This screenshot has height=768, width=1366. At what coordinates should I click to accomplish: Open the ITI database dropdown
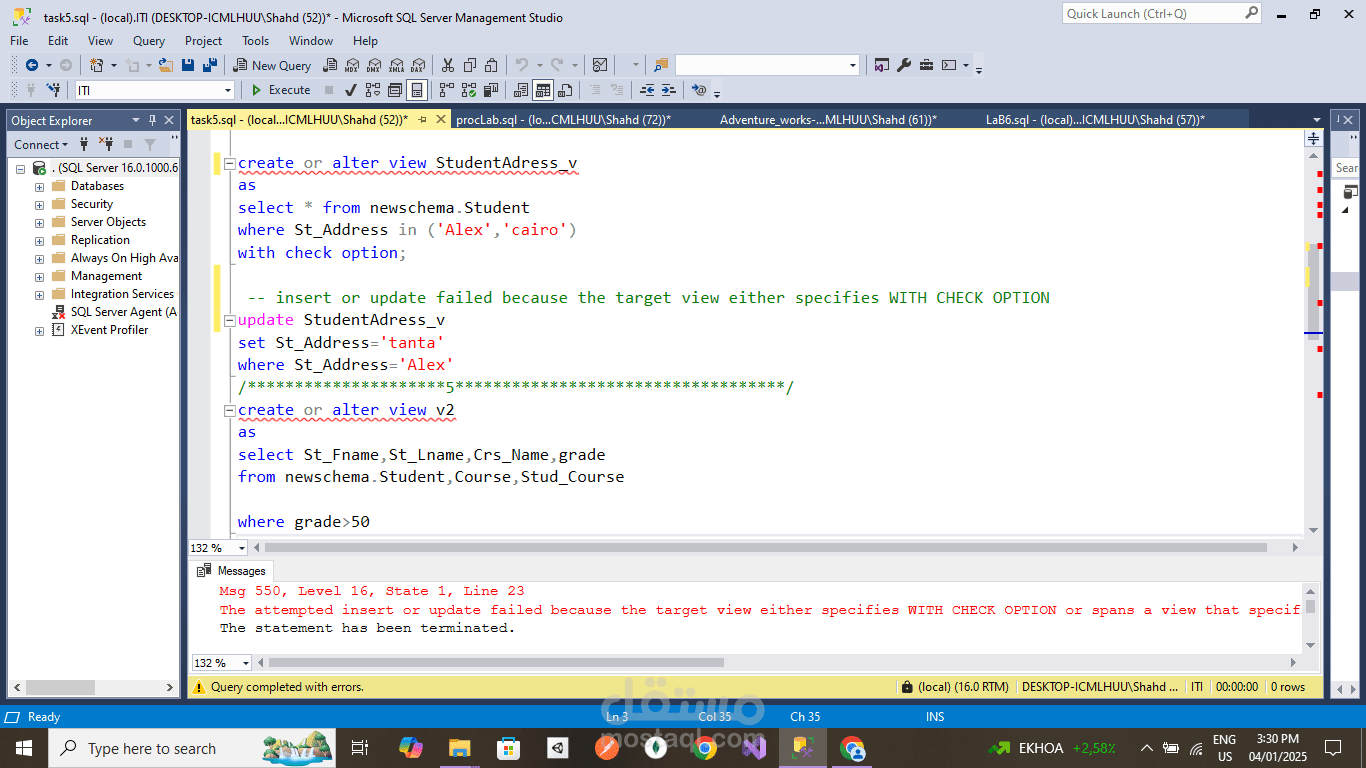pos(227,91)
